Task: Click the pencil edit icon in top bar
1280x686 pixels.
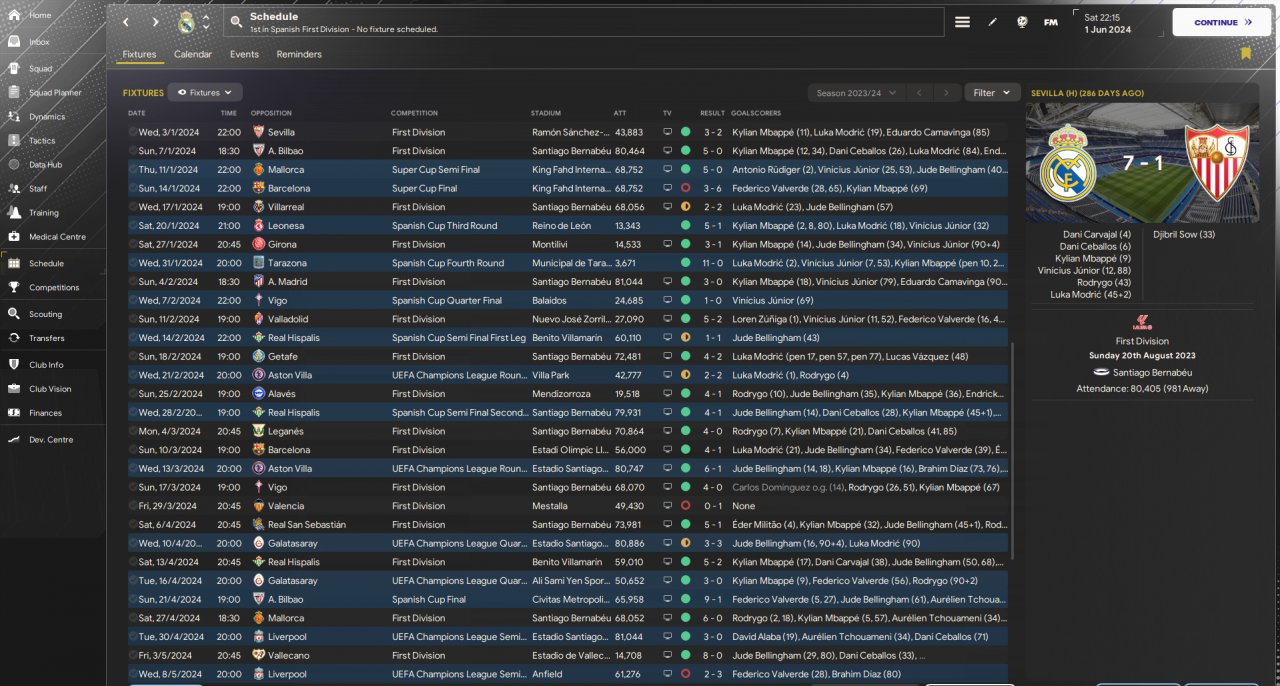Action: pos(992,22)
